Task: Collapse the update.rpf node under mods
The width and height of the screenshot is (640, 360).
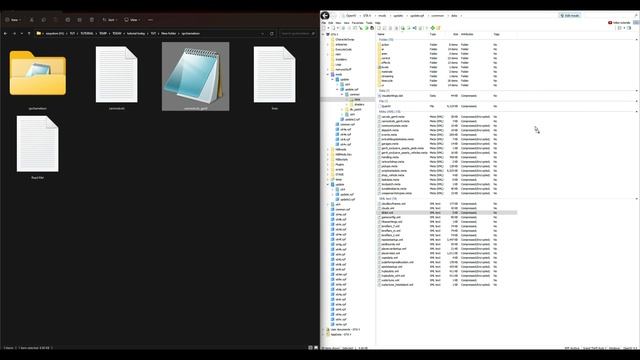Action: (338, 89)
